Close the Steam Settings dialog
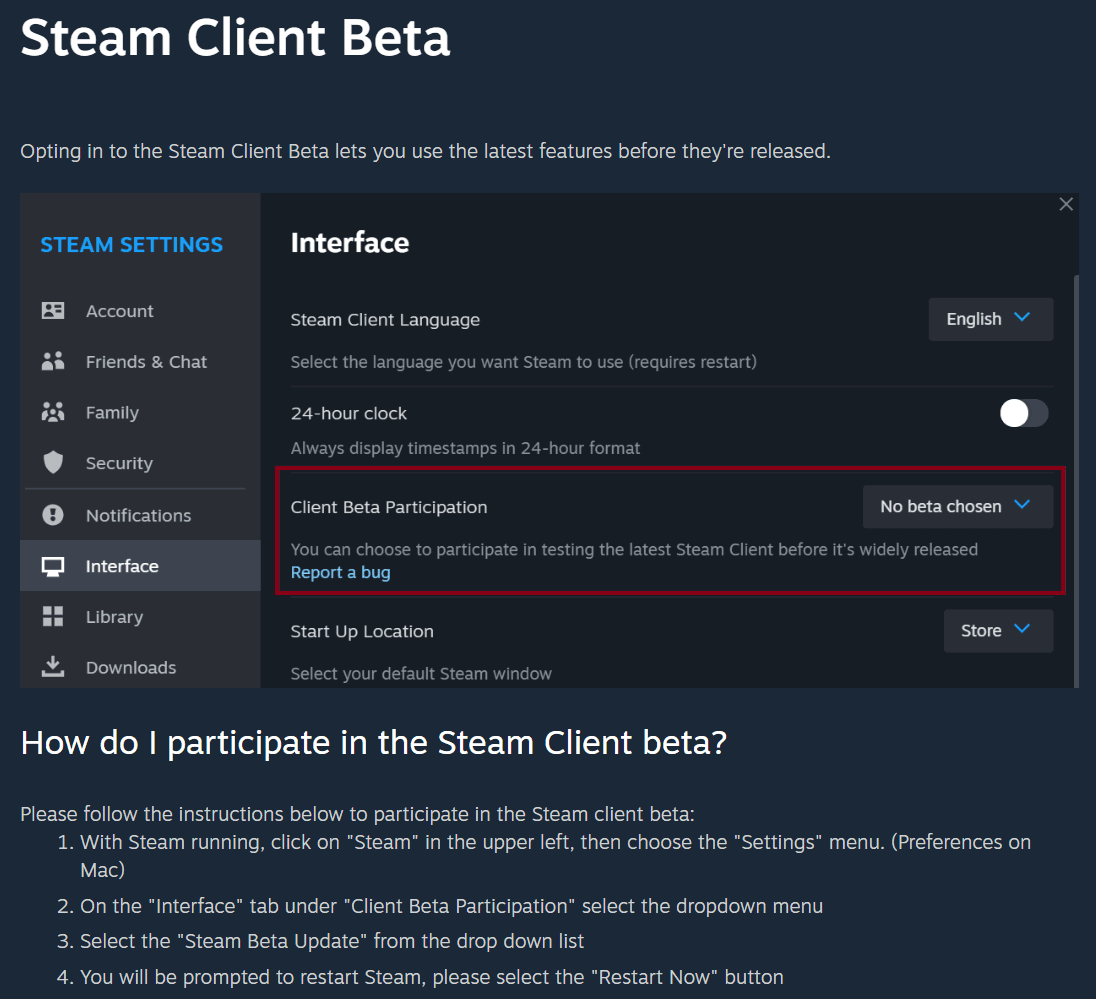The image size is (1096, 999). tap(1065, 203)
